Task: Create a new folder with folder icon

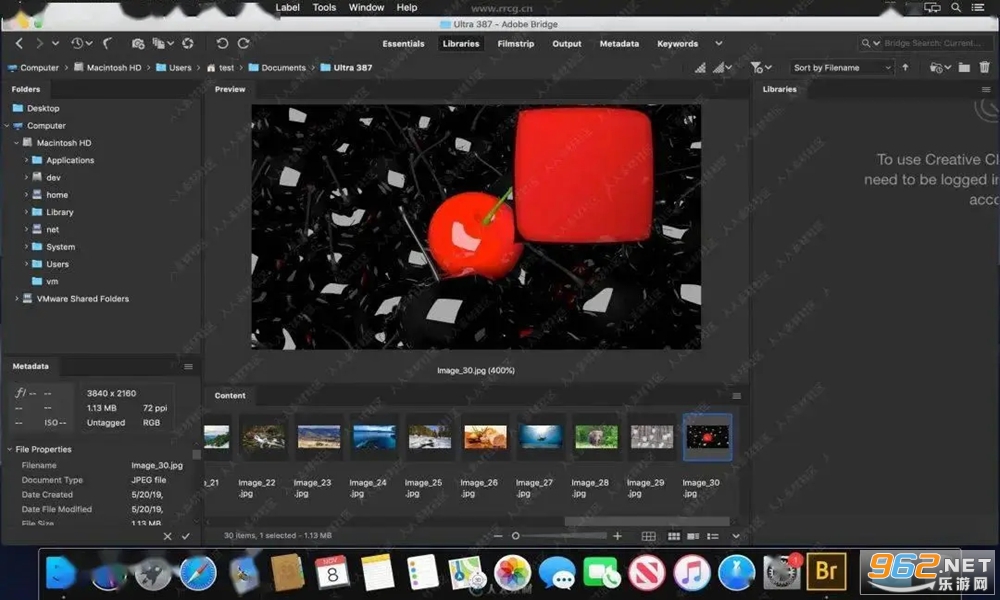Action: pos(964,68)
